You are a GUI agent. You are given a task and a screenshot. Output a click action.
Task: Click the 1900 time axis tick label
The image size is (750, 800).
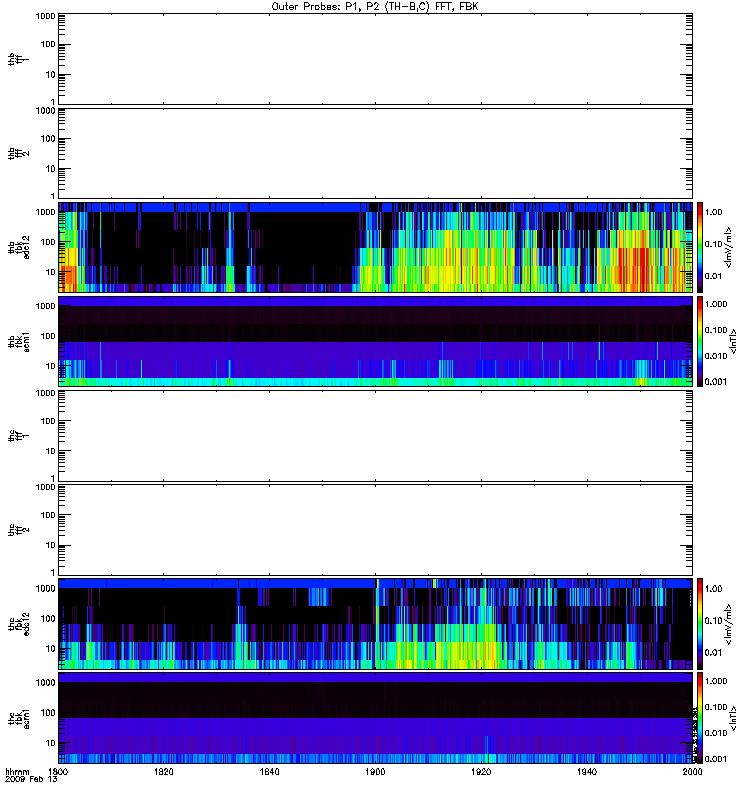coord(376,773)
